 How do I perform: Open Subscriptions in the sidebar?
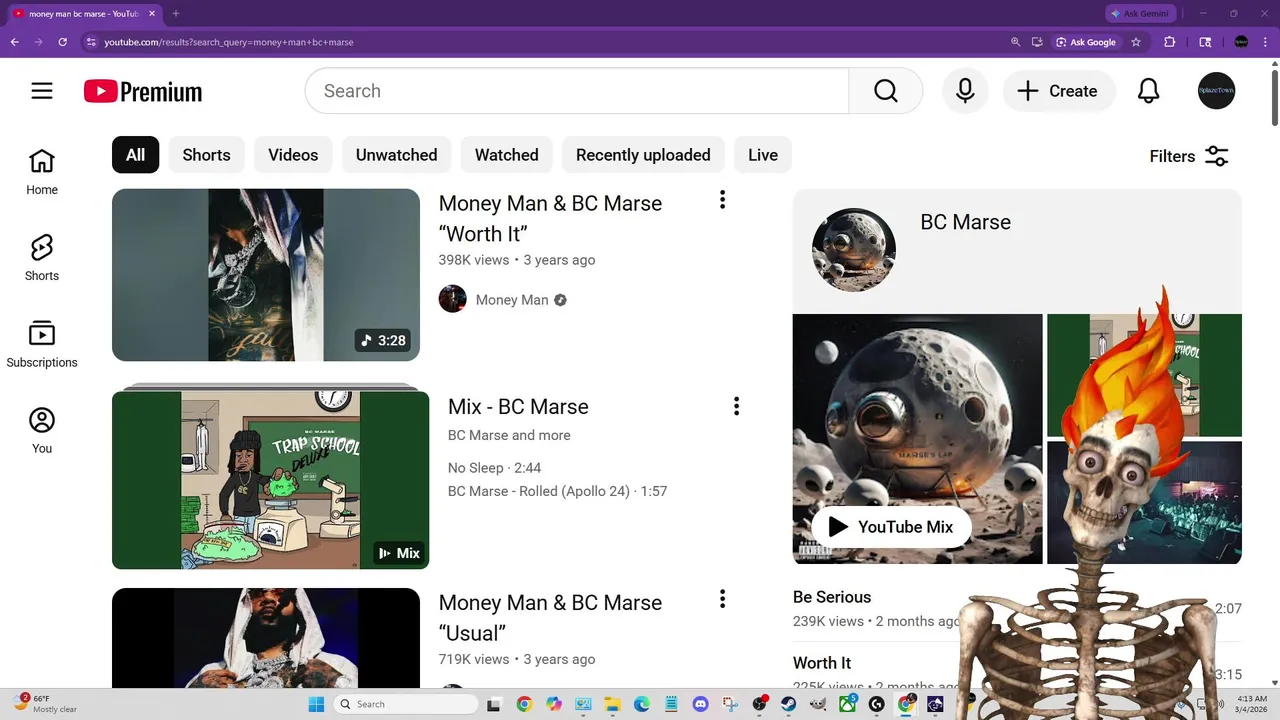coord(42,345)
